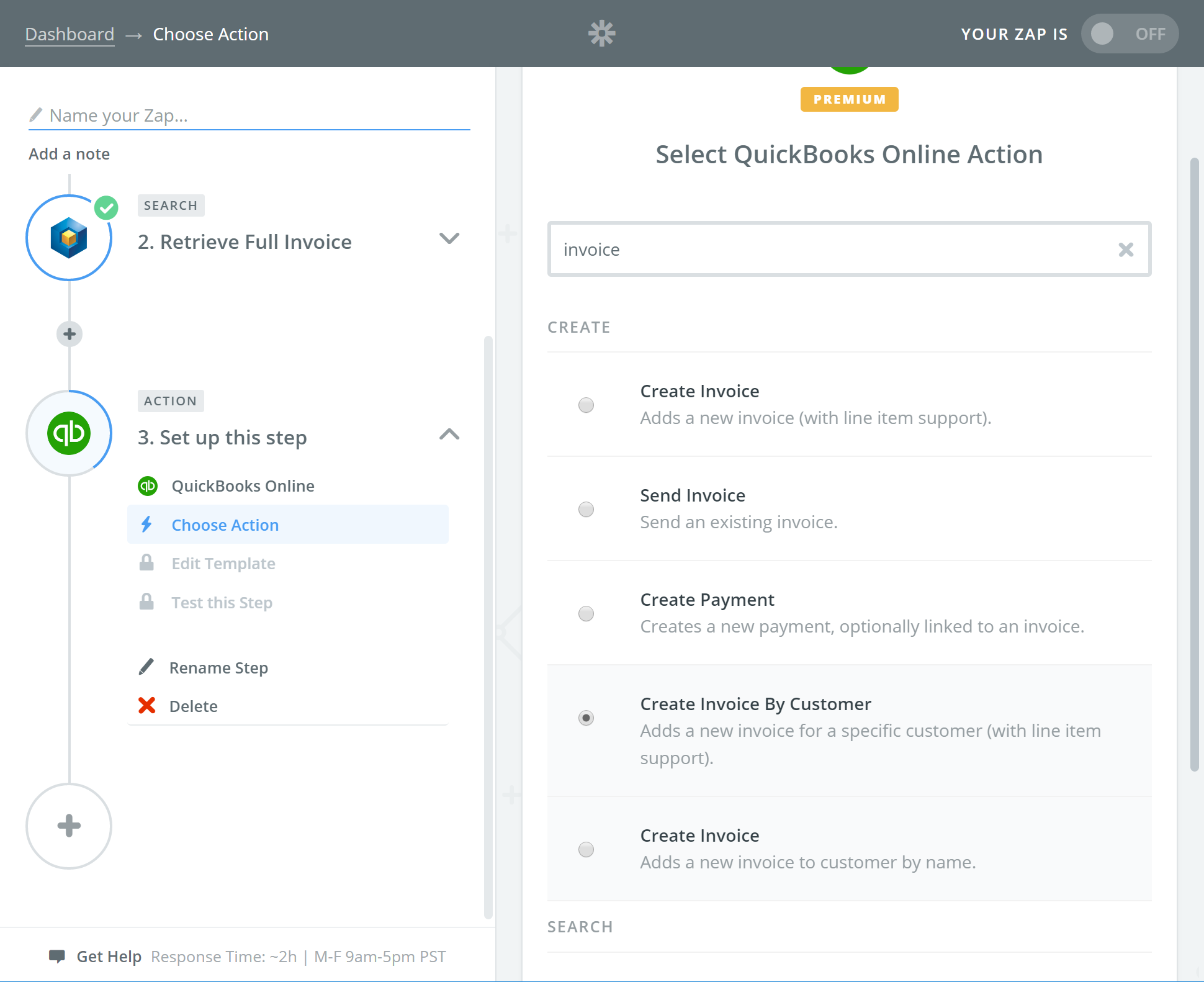Viewport: 1204px width, 982px height.
Task: Select the Create Payment radio button
Action: pyautogui.click(x=586, y=614)
